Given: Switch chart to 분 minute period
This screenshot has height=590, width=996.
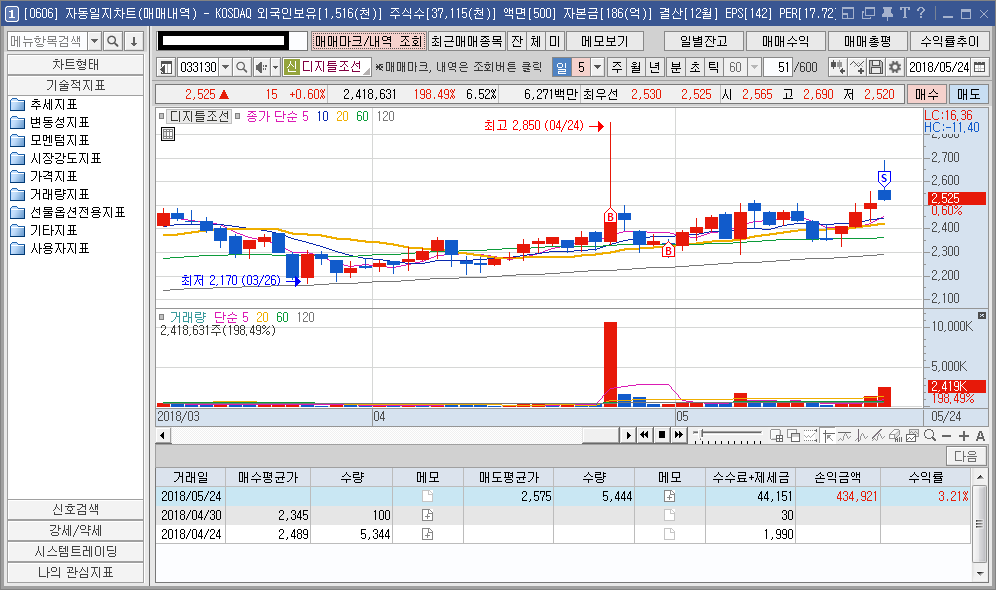Looking at the screenshot, I should tap(676, 67).
